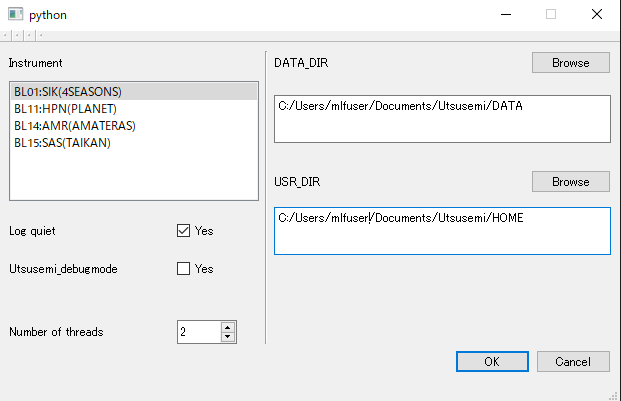Focus the USR_DIR path text box
The height and width of the screenshot is (401, 621).
point(441,231)
